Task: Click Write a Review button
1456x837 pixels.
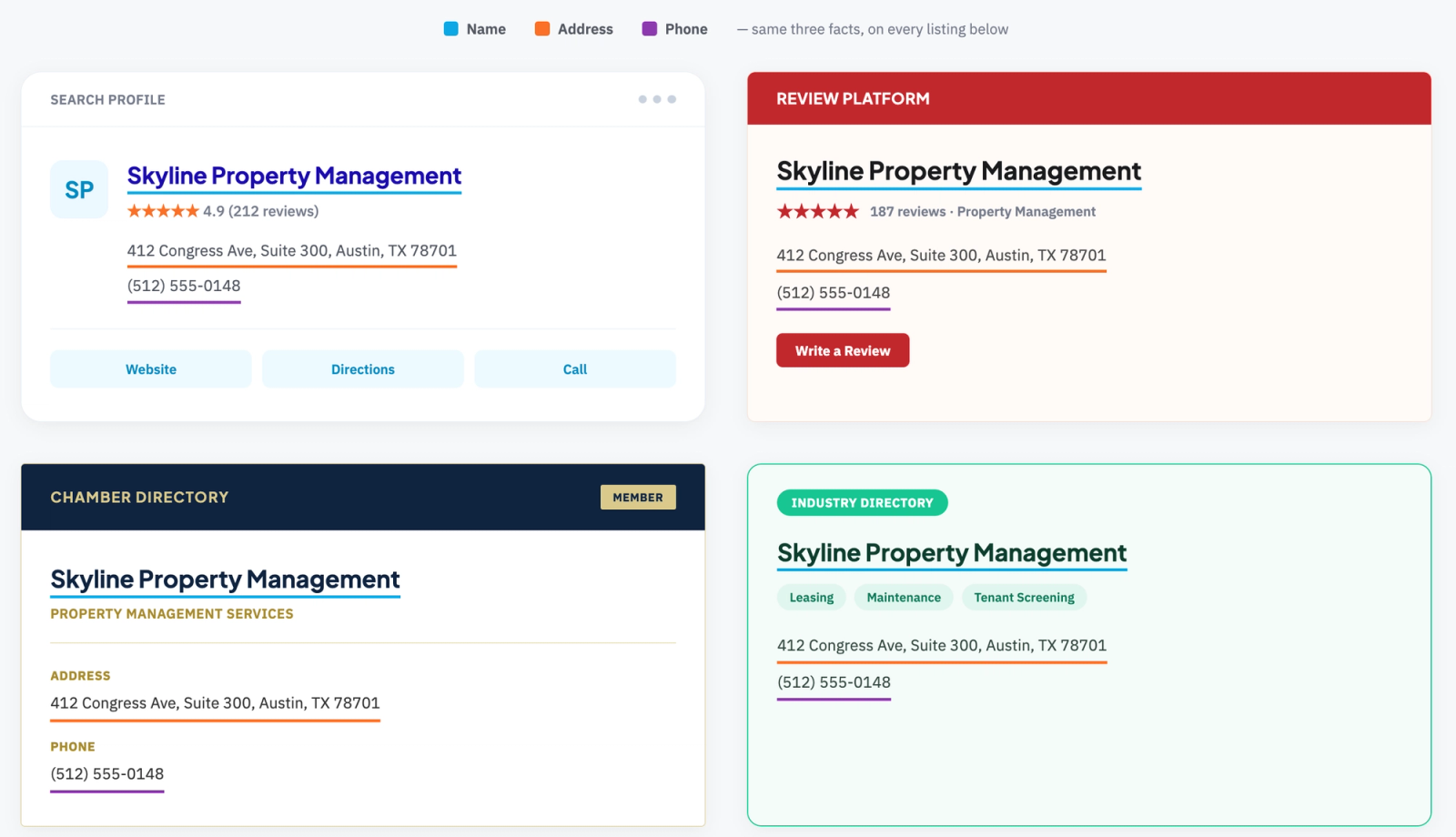Action: pyautogui.click(x=843, y=351)
